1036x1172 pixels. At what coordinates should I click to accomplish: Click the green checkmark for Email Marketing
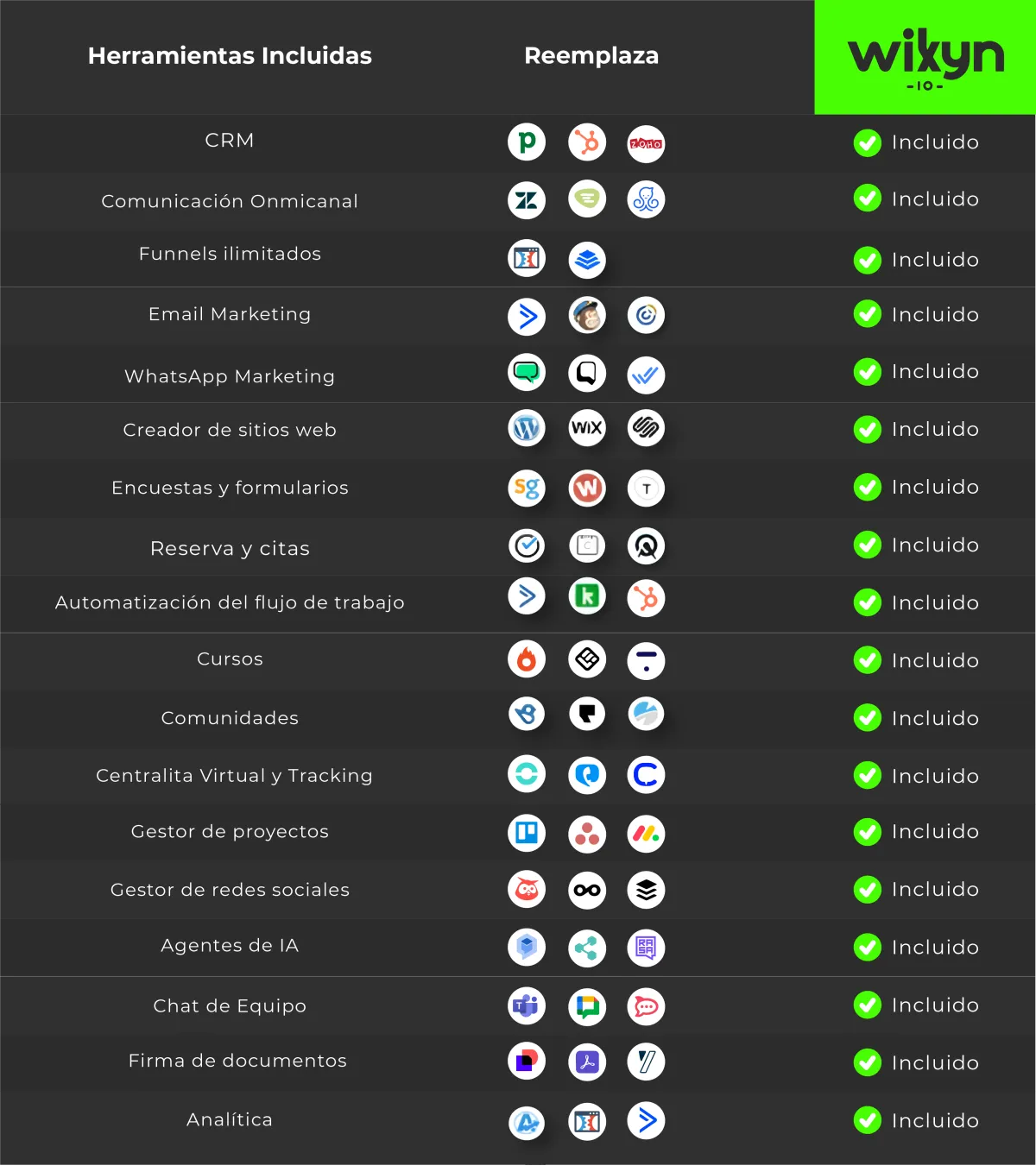(x=867, y=314)
